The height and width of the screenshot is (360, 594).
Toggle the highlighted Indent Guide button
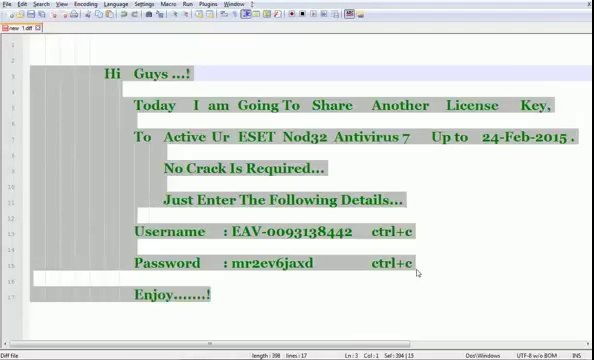coord(246,14)
